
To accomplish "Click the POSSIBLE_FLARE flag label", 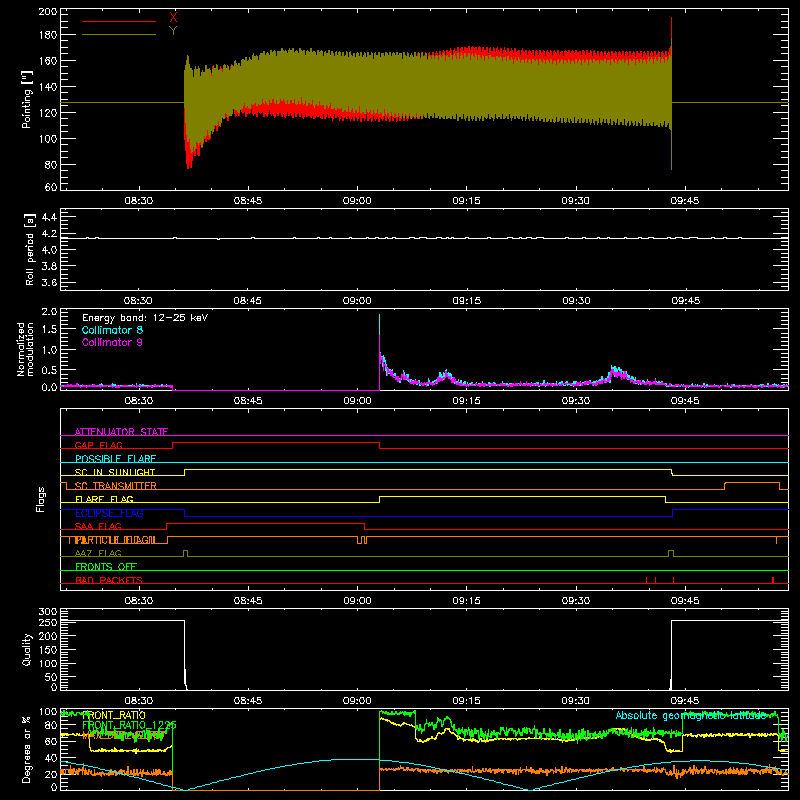I will tap(115, 459).
